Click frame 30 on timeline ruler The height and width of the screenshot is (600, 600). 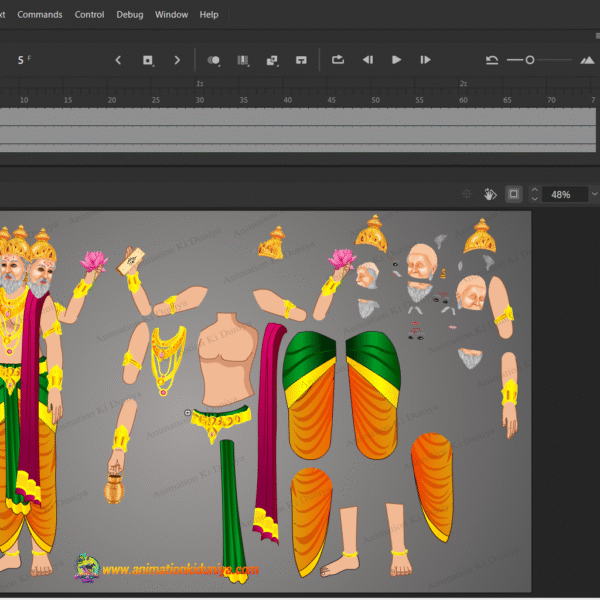coord(200,100)
